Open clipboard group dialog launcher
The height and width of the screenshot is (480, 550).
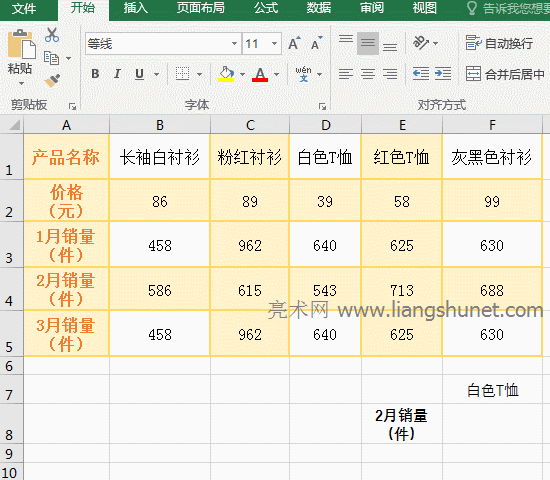[72, 106]
